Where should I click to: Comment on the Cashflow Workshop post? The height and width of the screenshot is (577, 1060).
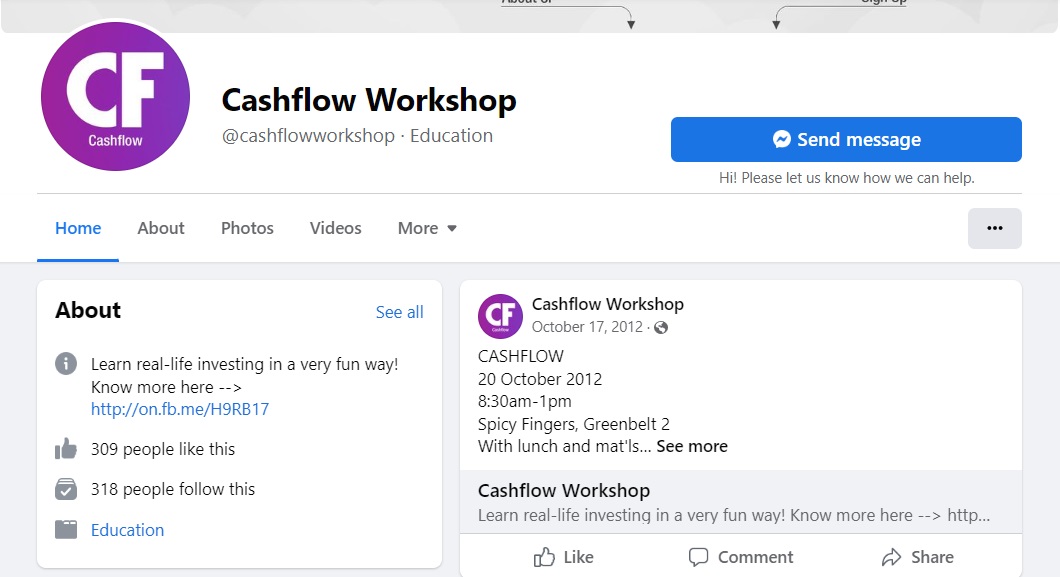tap(741, 557)
